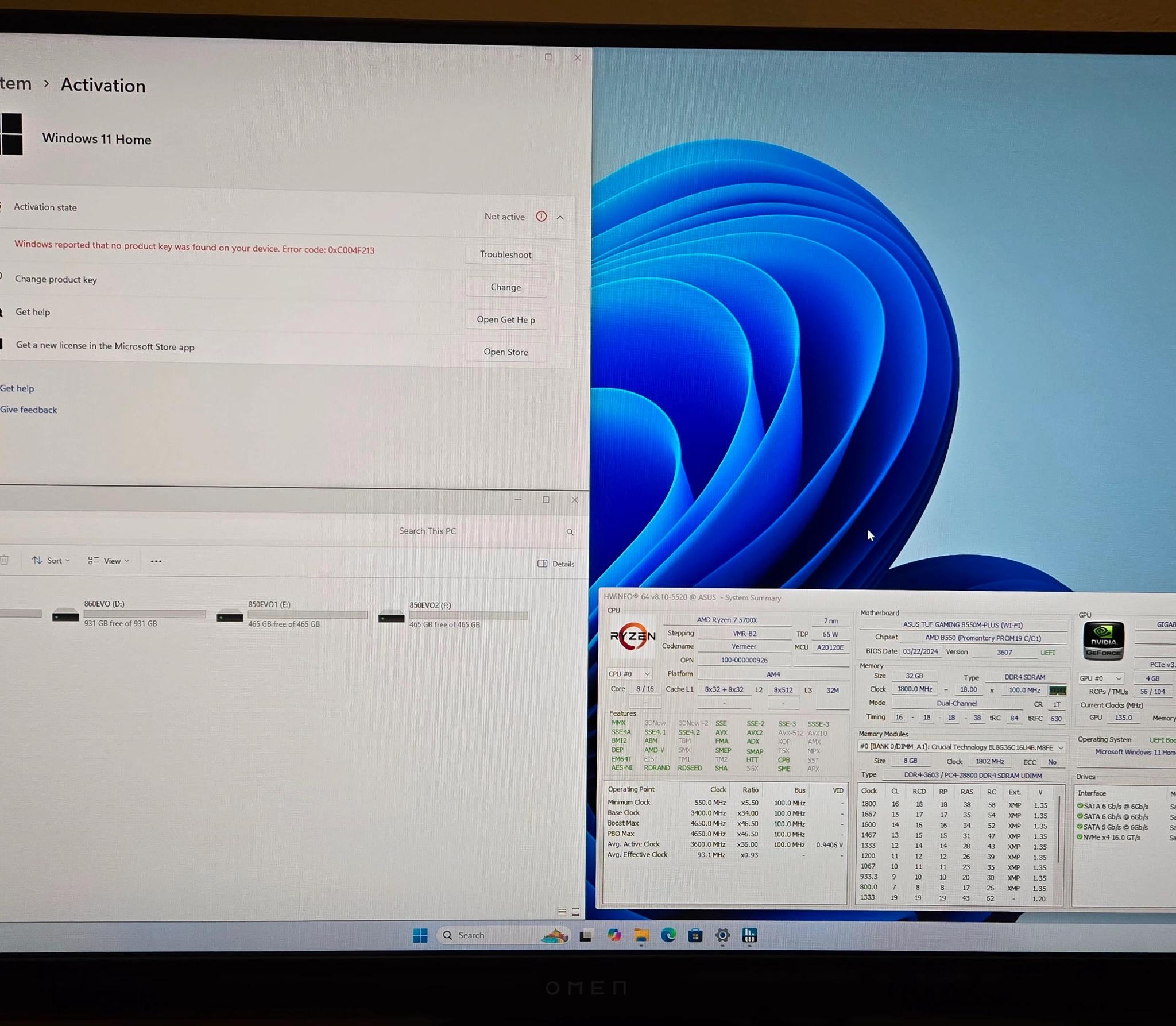Click the 850EVO2 (F:) storage usage bar
This screenshot has width=1176, height=1026.
tap(469, 615)
